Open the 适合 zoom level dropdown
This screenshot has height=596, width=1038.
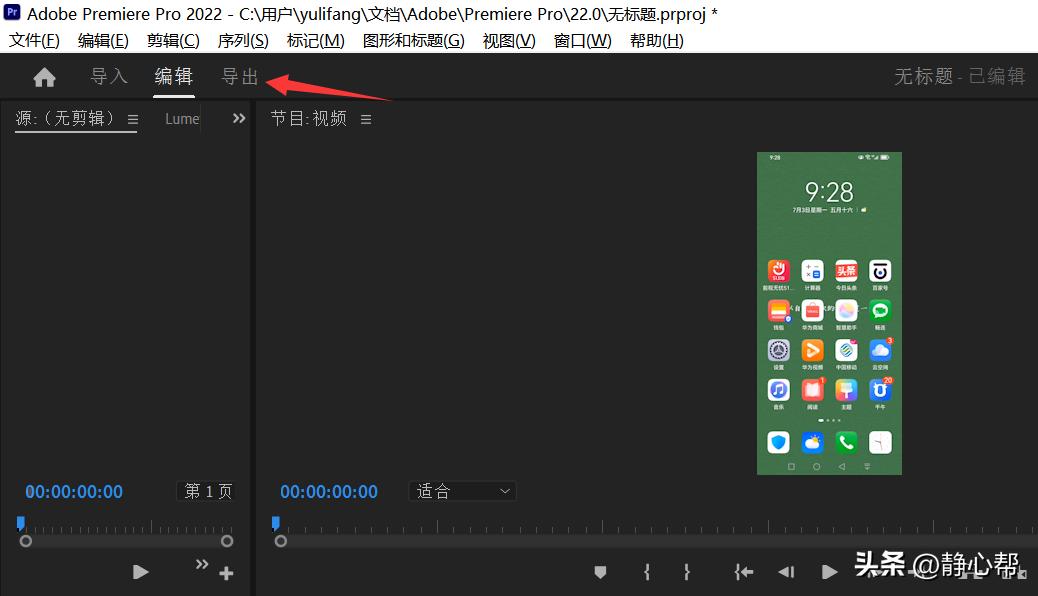[x=463, y=491]
